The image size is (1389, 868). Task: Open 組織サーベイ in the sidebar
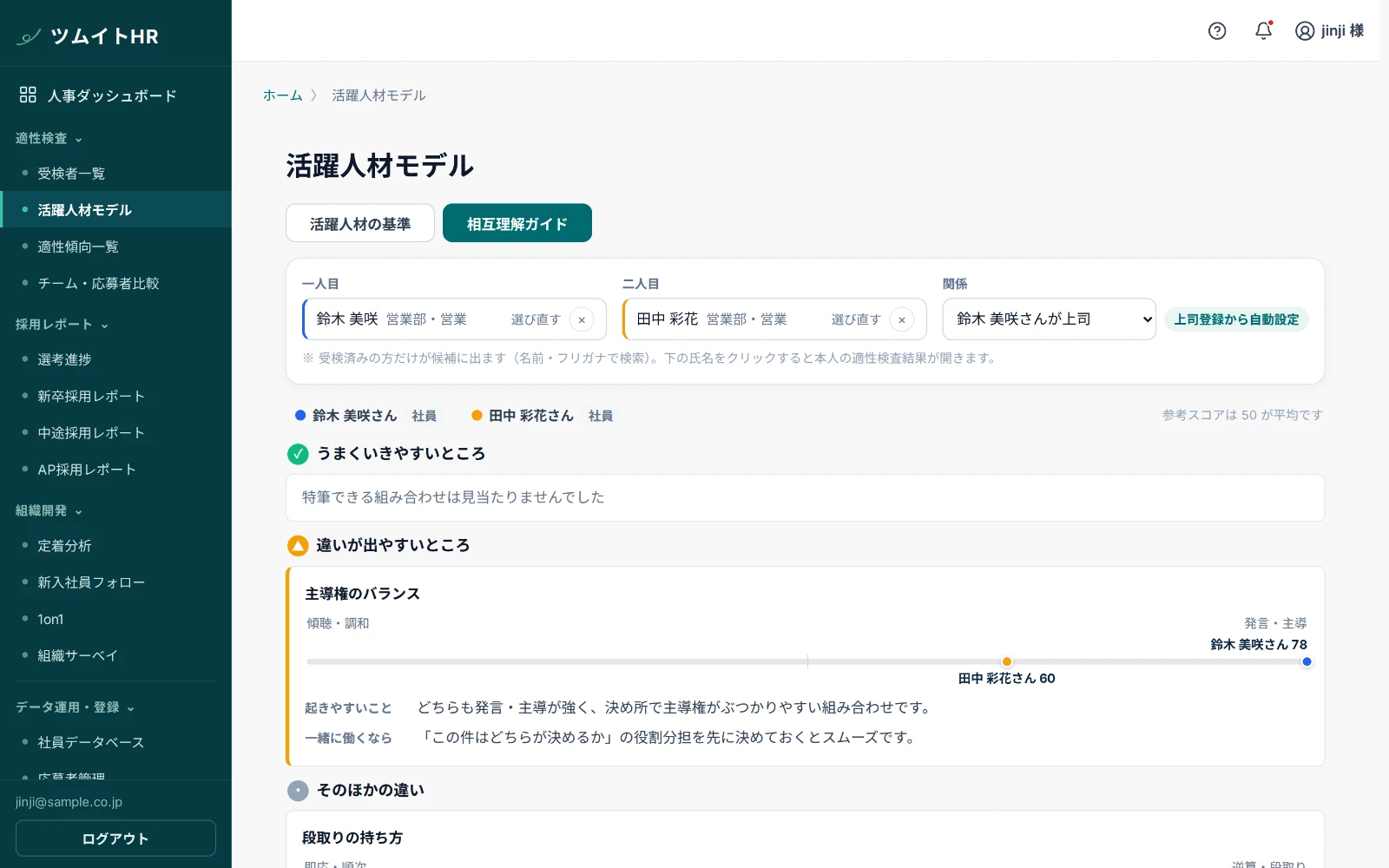tap(115, 656)
